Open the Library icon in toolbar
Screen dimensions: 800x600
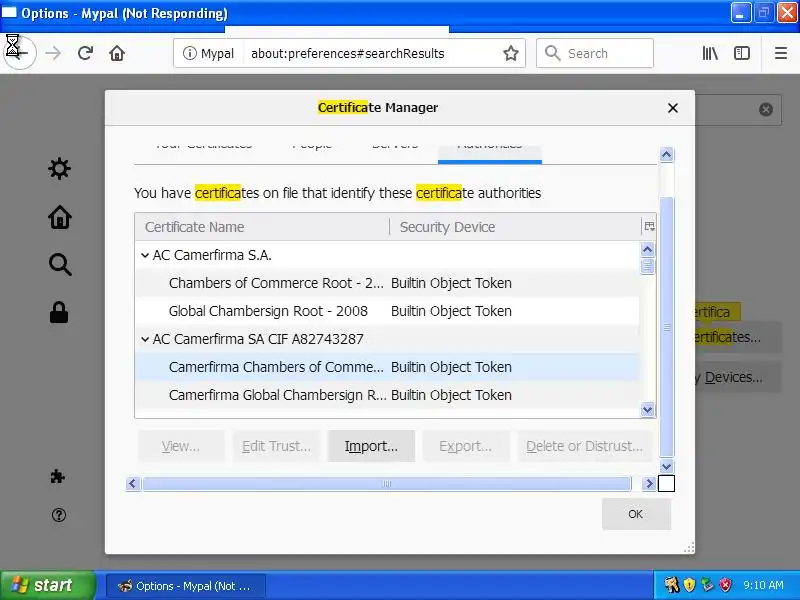pyautogui.click(x=710, y=53)
